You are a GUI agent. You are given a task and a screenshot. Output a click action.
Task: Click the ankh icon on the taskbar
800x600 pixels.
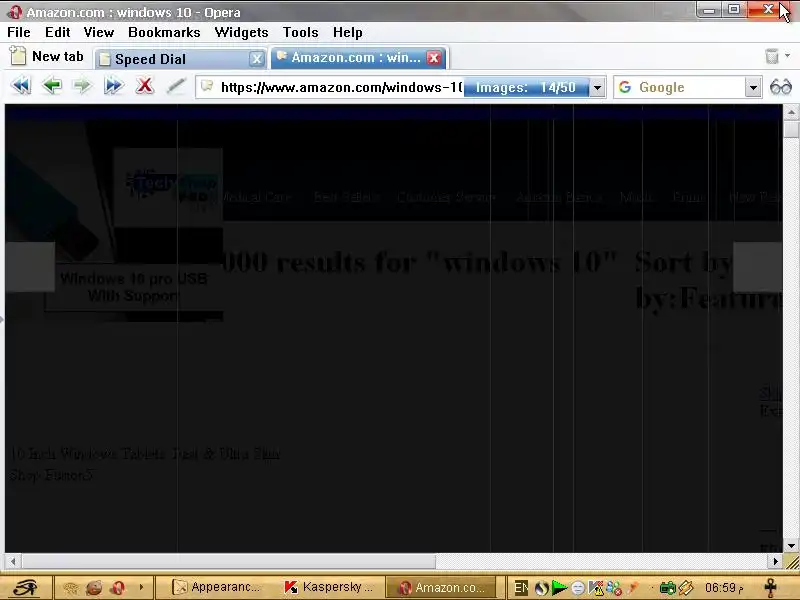(771, 588)
